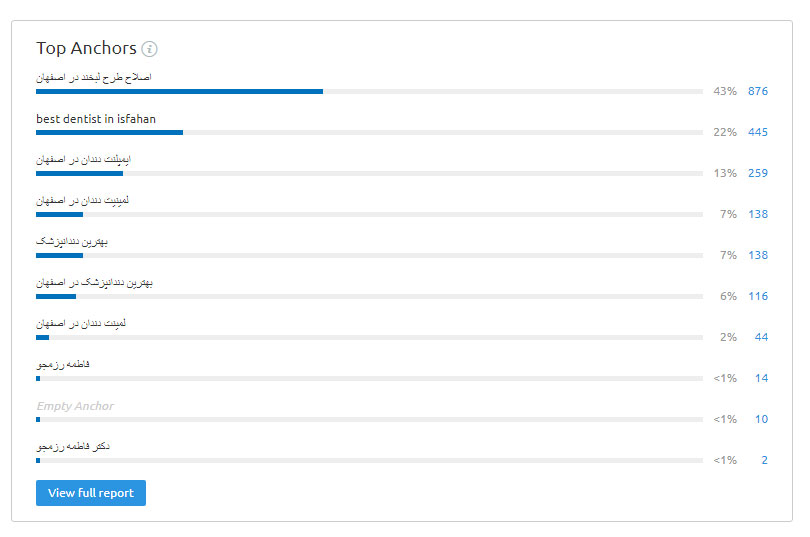Click the 13% progress bar

[369, 173]
